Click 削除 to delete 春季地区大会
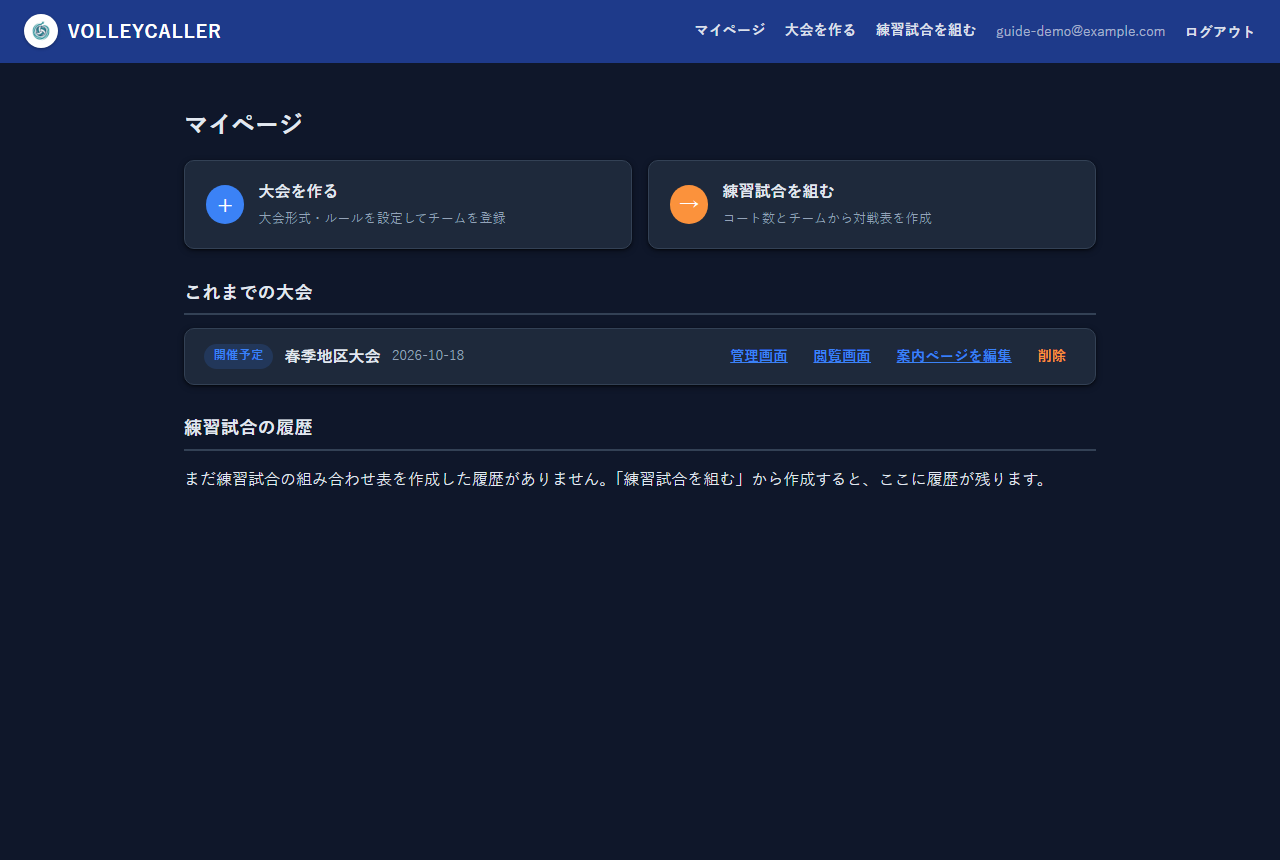The width and height of the screenshot is (1280, 860). pyautogui.click(x=1052, y=356)
